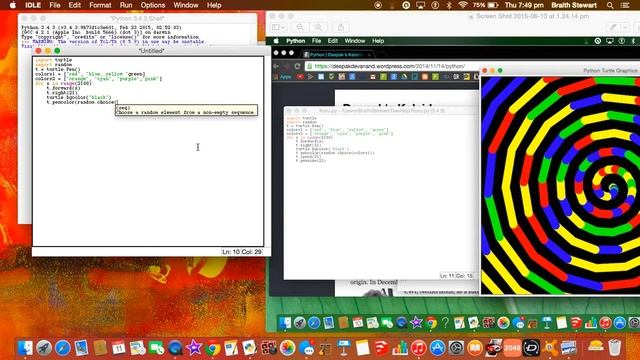Open Google Chrome from the Dock
Viewport: 640px width, 360px height.
(213, 348)
